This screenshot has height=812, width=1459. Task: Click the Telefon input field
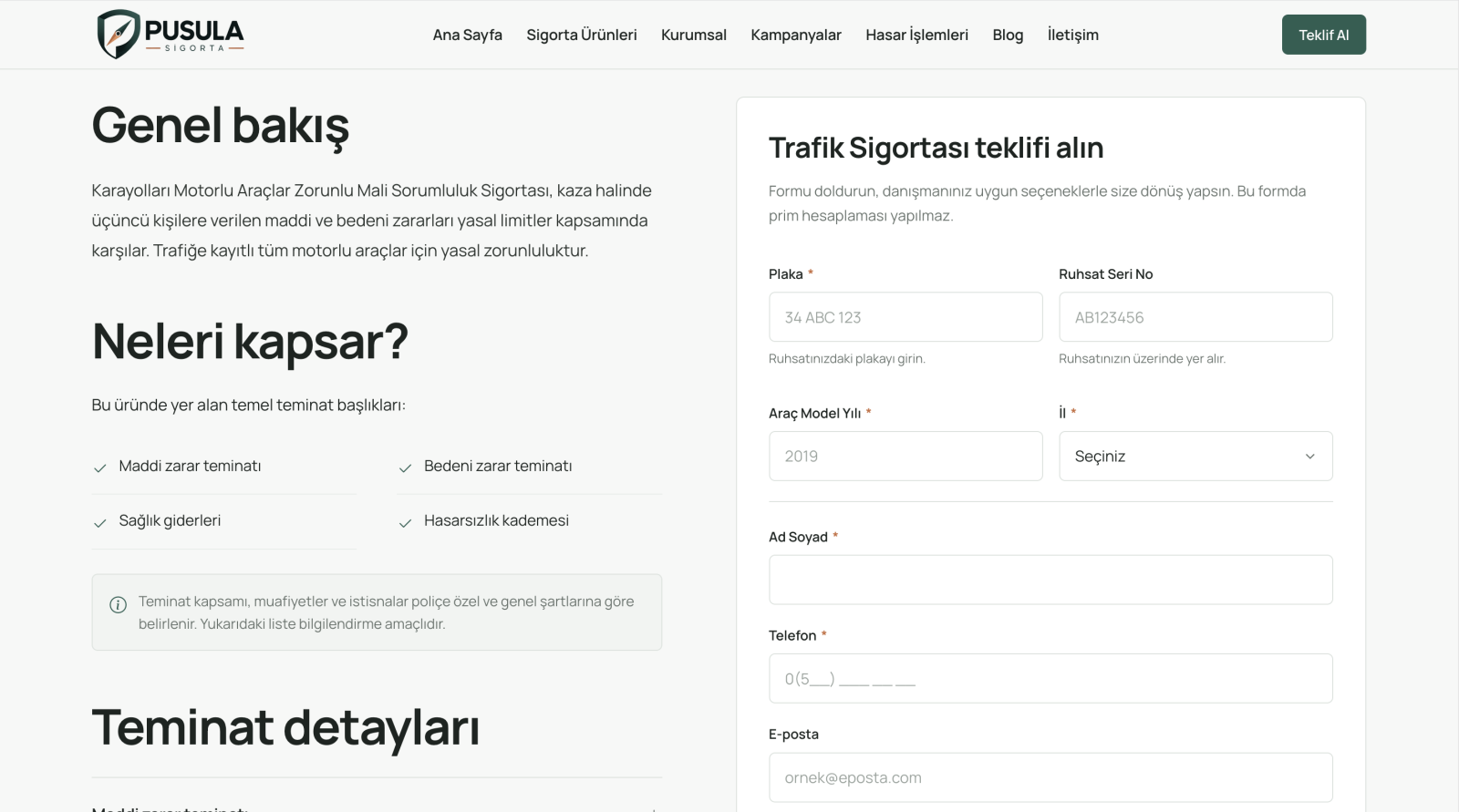point(1050,678)
